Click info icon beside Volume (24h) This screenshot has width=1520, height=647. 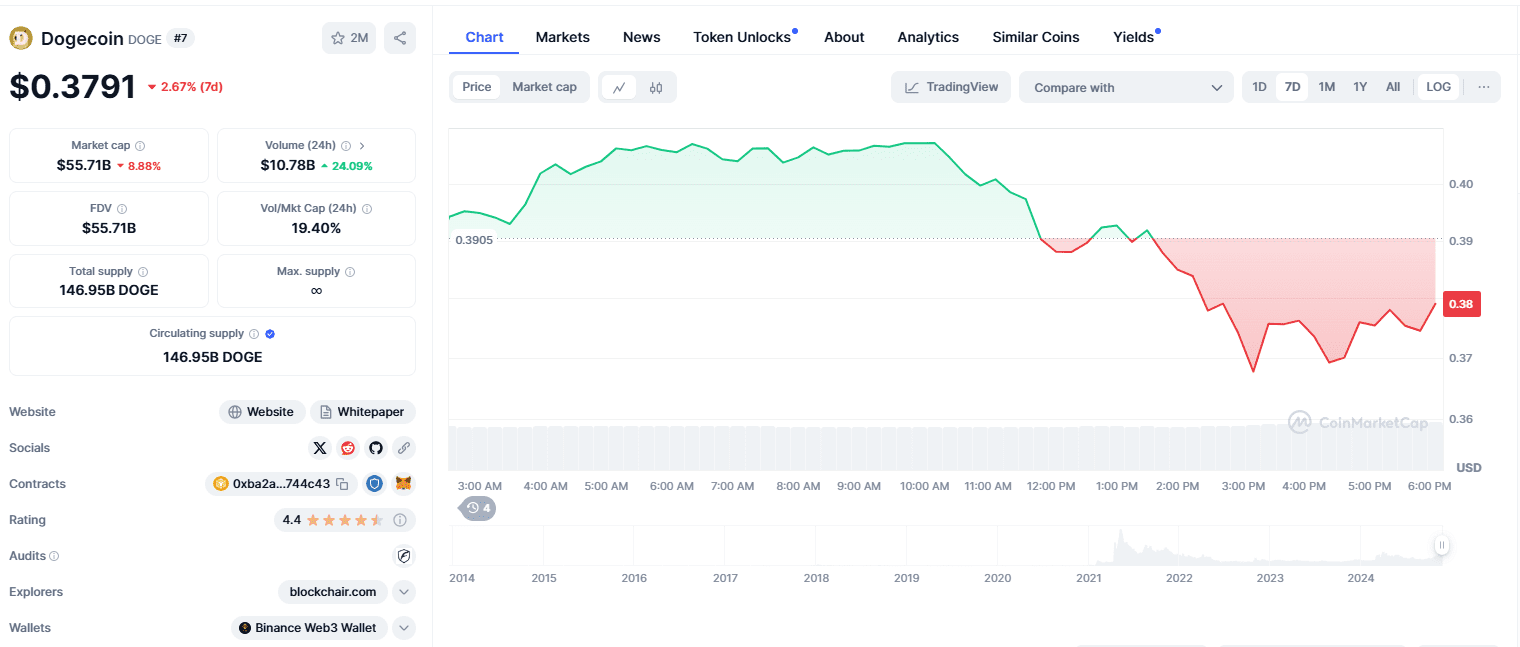coord(346,146)
